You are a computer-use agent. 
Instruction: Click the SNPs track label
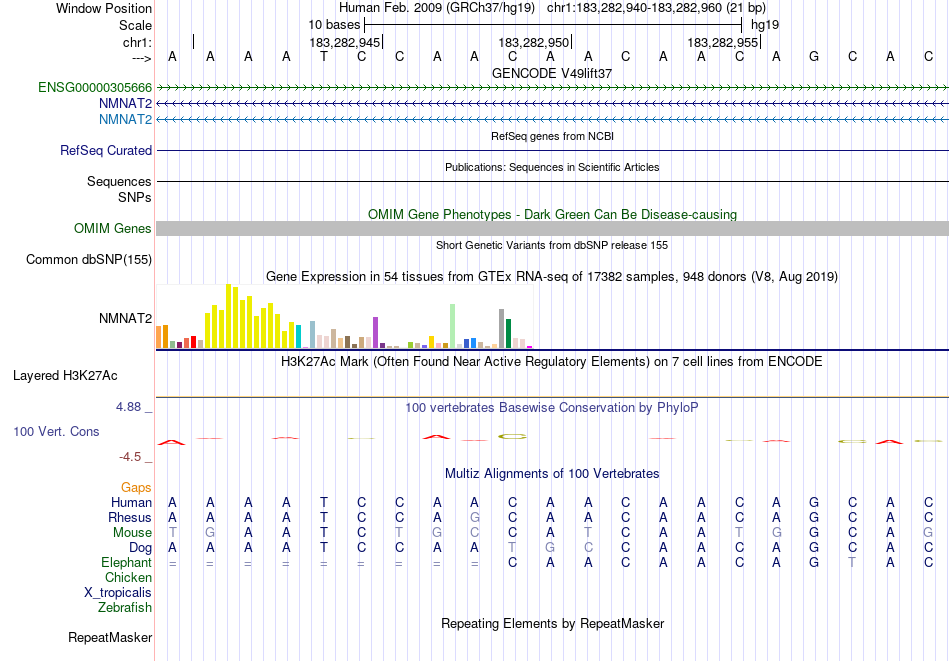coord(135,198)
